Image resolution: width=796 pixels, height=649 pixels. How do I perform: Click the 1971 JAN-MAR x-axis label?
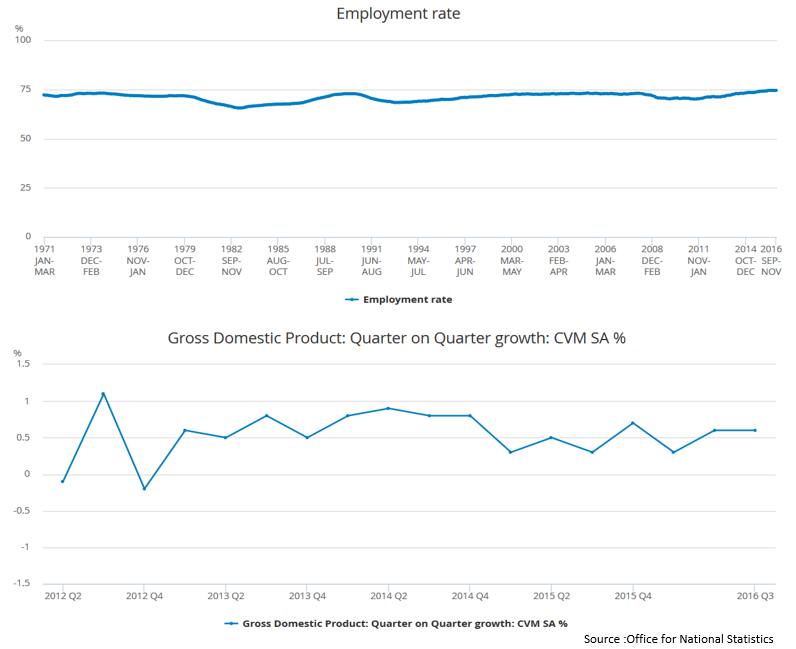44,259
